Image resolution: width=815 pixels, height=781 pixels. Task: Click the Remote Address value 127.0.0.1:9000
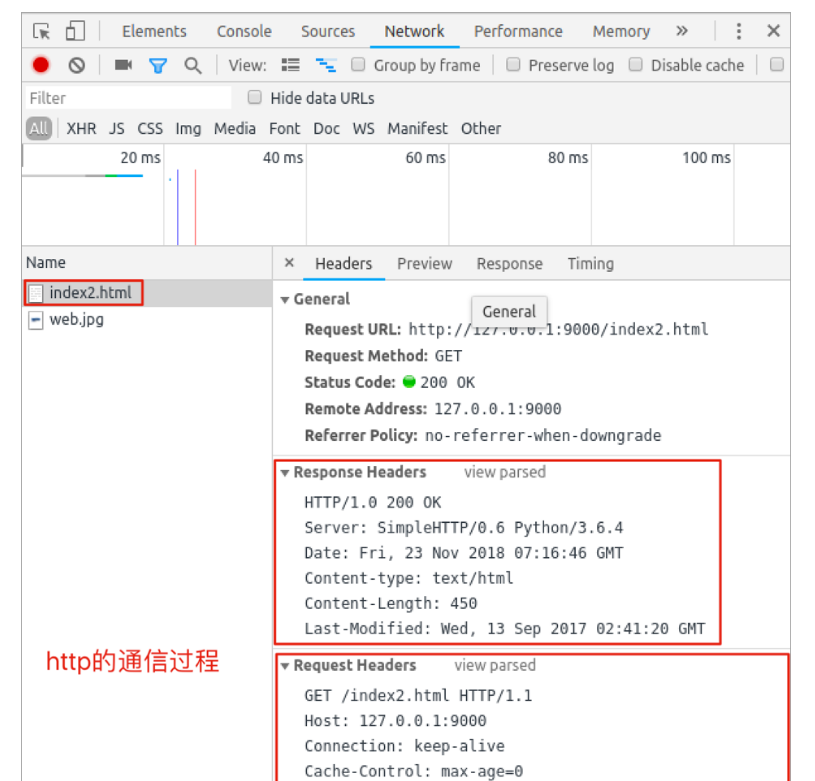[497, 409]
